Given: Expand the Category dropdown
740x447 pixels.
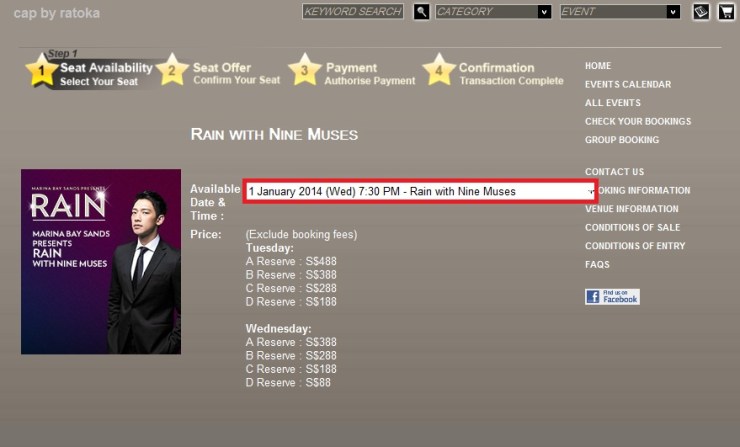Looking at the screenshot, I should [493, 12].
